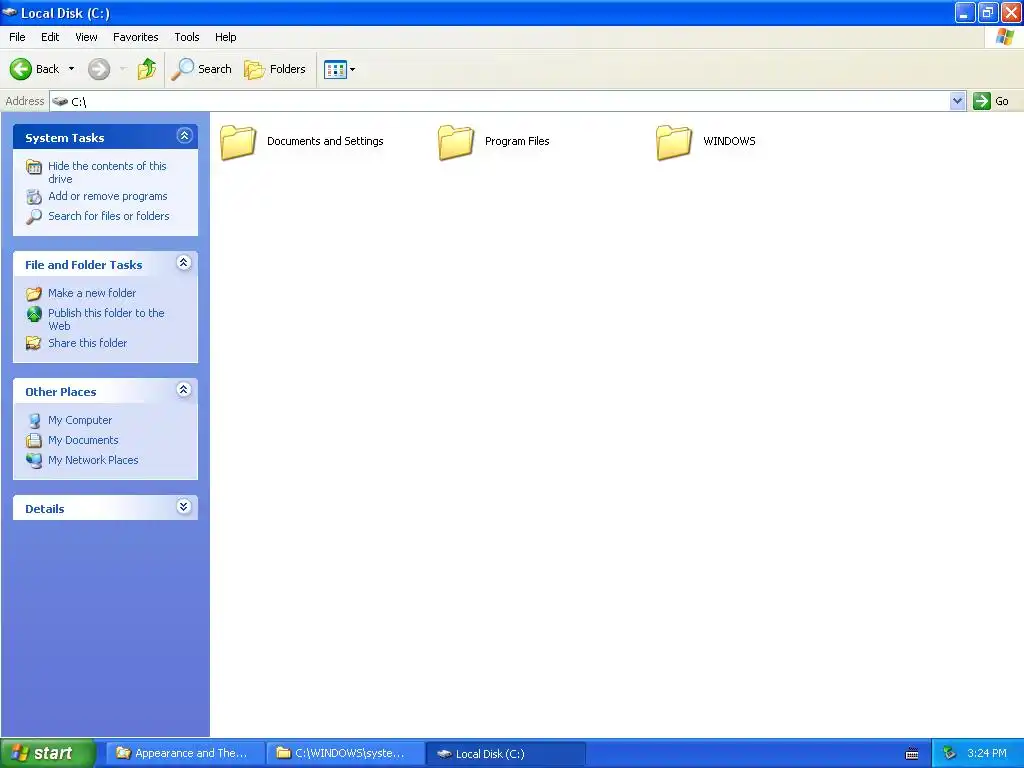Click Search for files or folders link
Image resolution: width=1024 pixels, height=768 pixels.
point(108,216)
